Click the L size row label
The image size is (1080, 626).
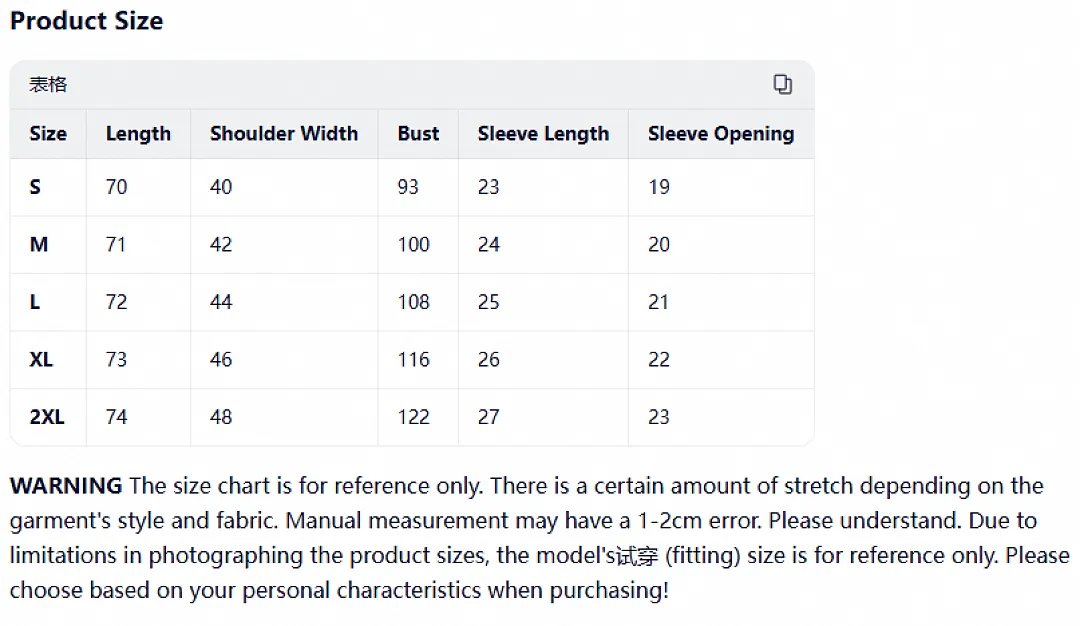pyautogui.click(x=34, y=302)
